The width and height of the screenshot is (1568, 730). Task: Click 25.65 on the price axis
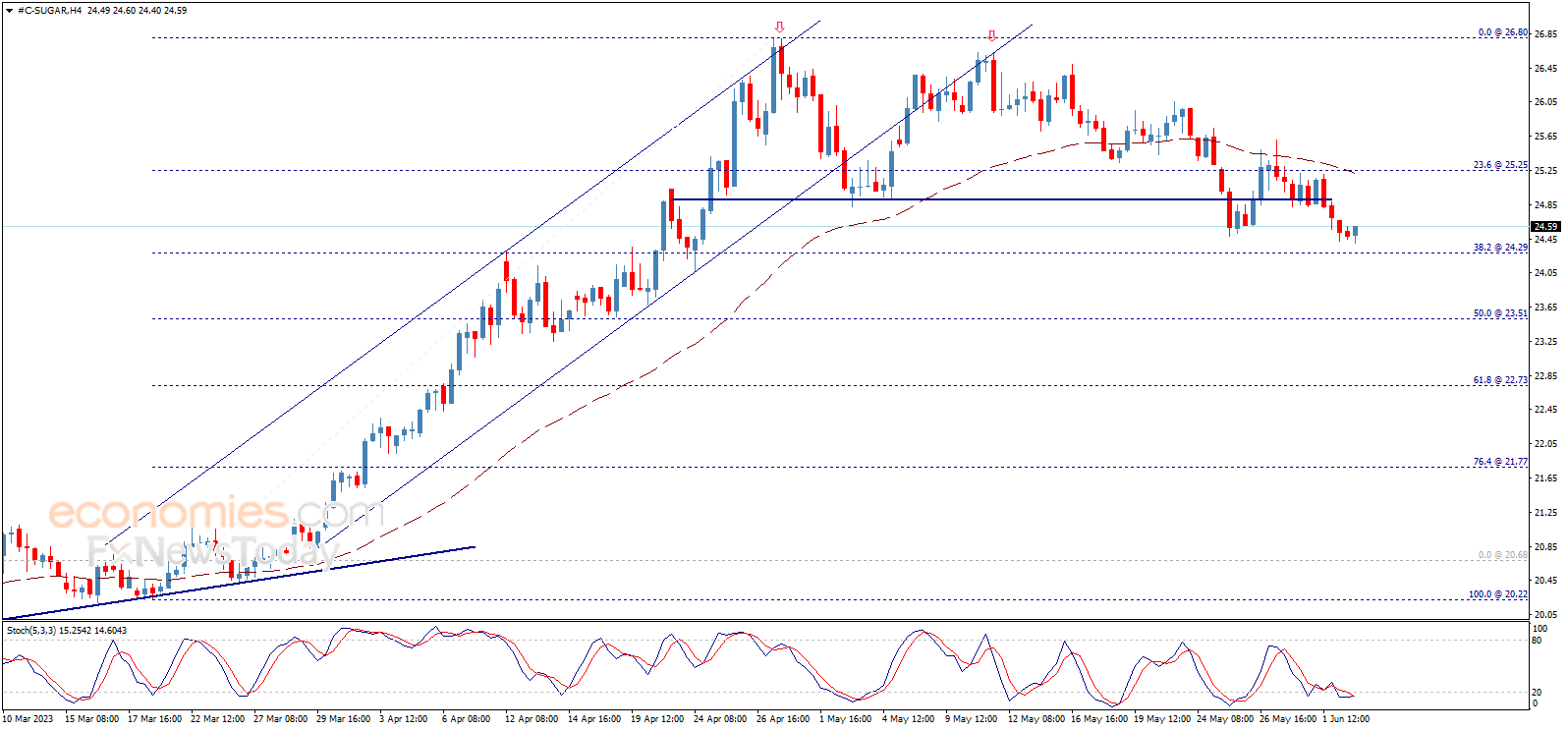pos(1545,137)
